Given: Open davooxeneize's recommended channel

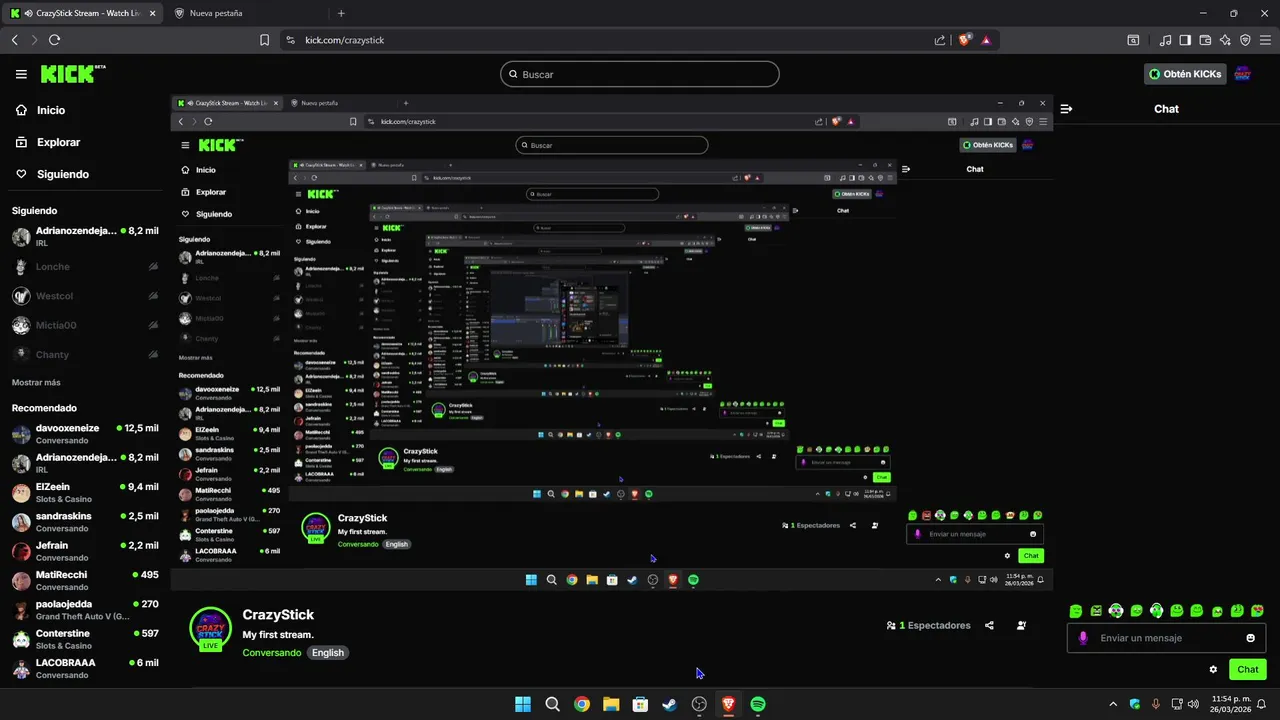Looking at the screenshot, I should 85,434.
